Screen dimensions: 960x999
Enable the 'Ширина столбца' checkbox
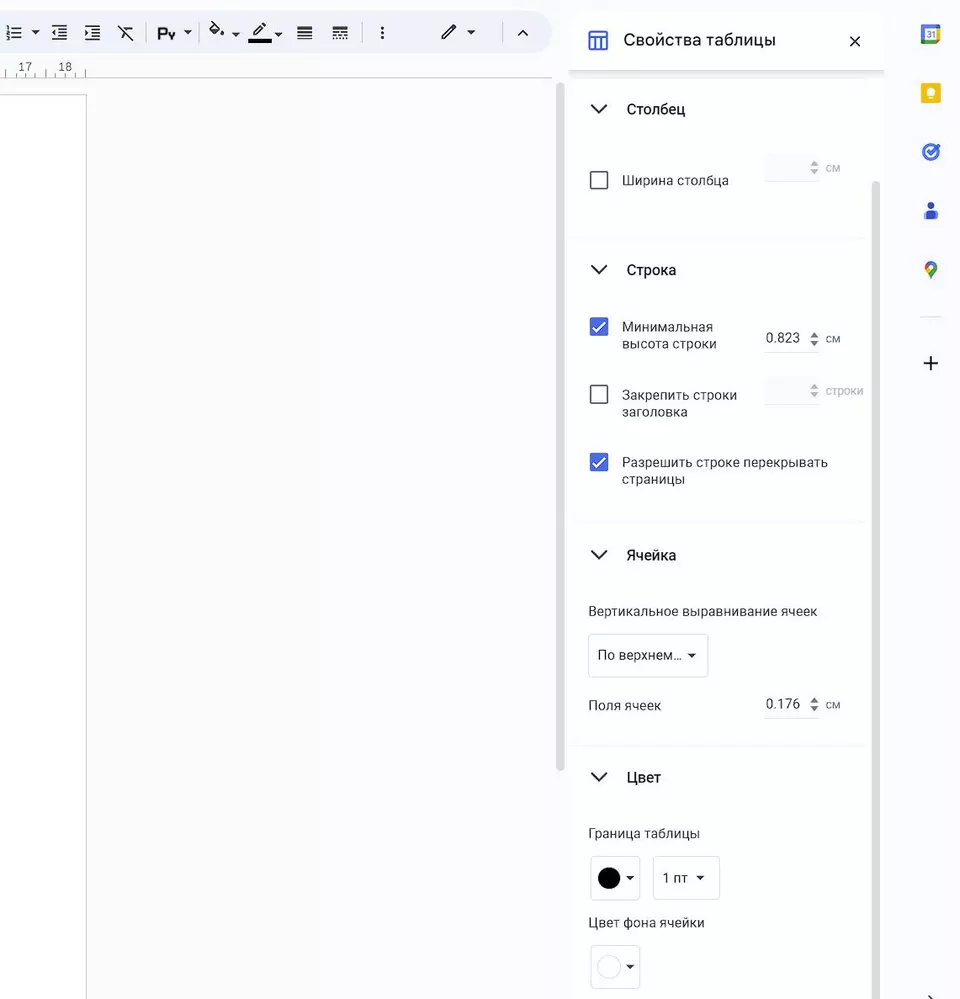click(599, 181)
